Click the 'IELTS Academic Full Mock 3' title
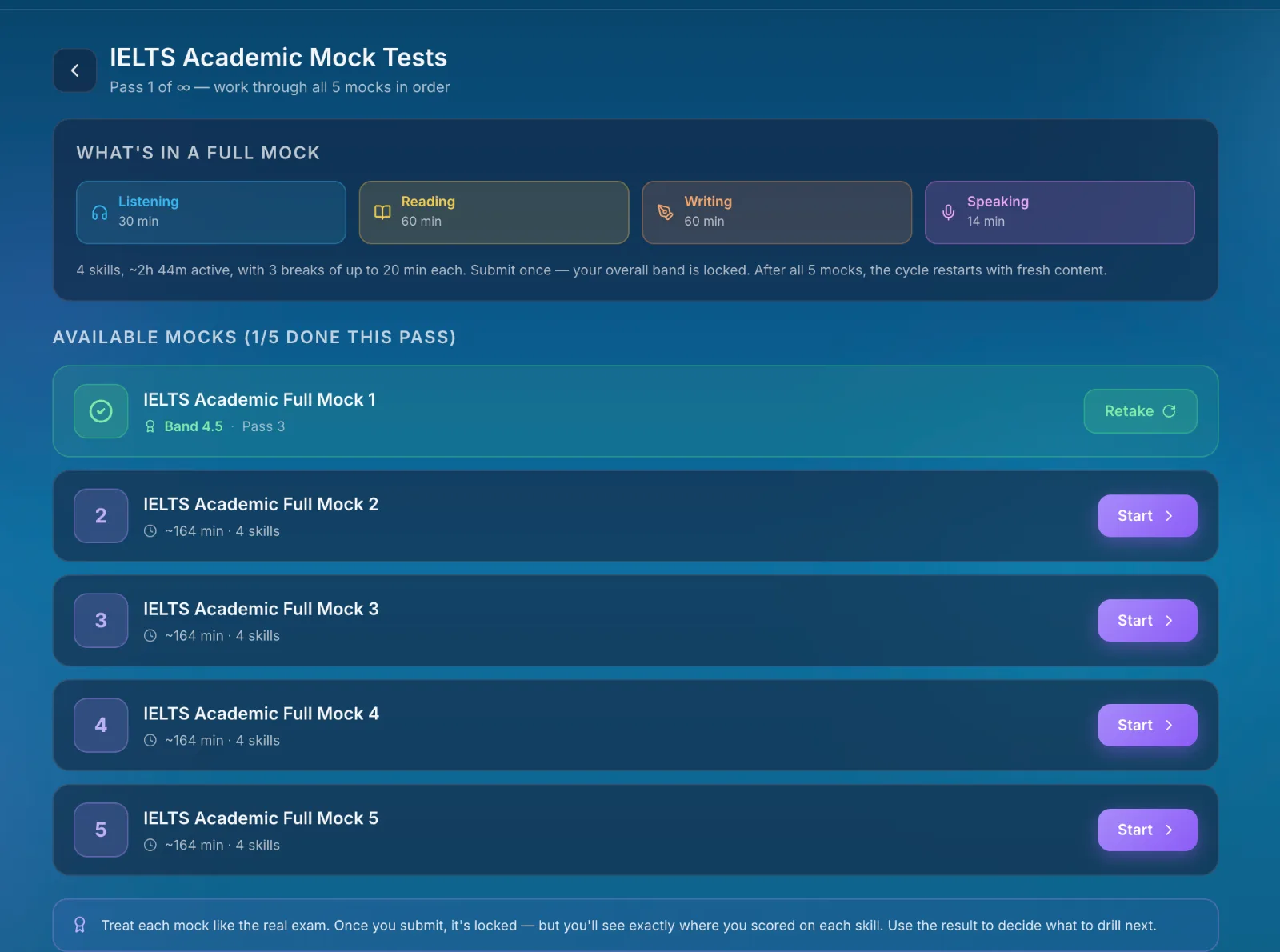 261,609
